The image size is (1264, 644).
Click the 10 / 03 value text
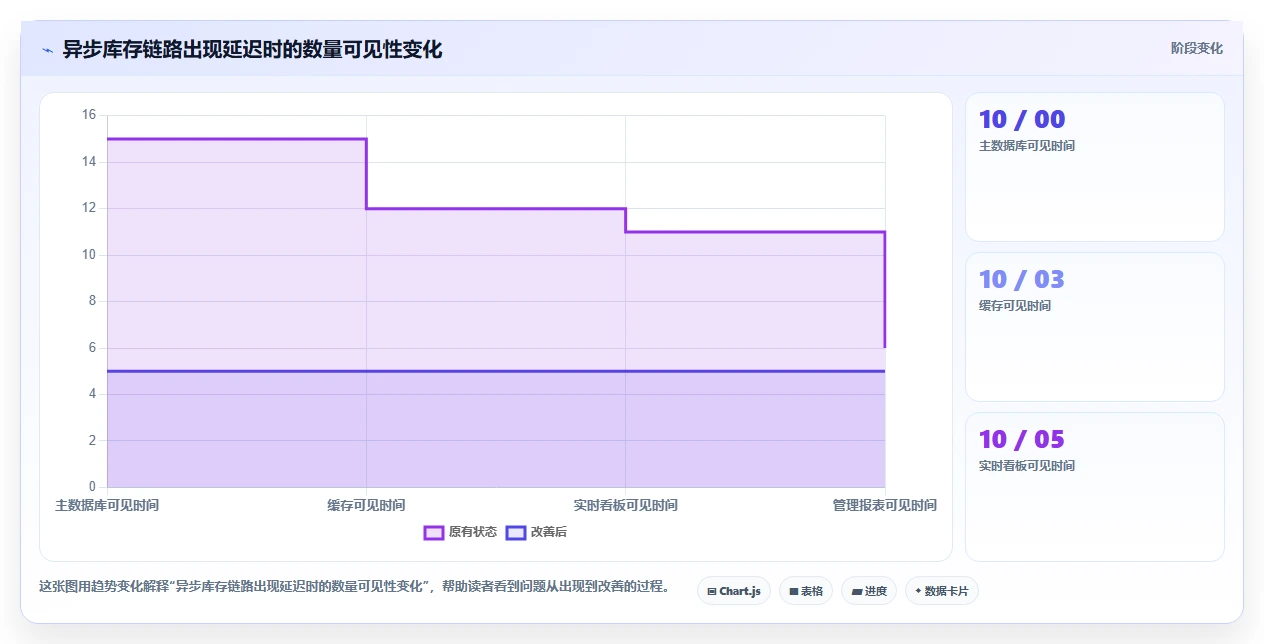pyautogui.click(x=1022, y=279)
